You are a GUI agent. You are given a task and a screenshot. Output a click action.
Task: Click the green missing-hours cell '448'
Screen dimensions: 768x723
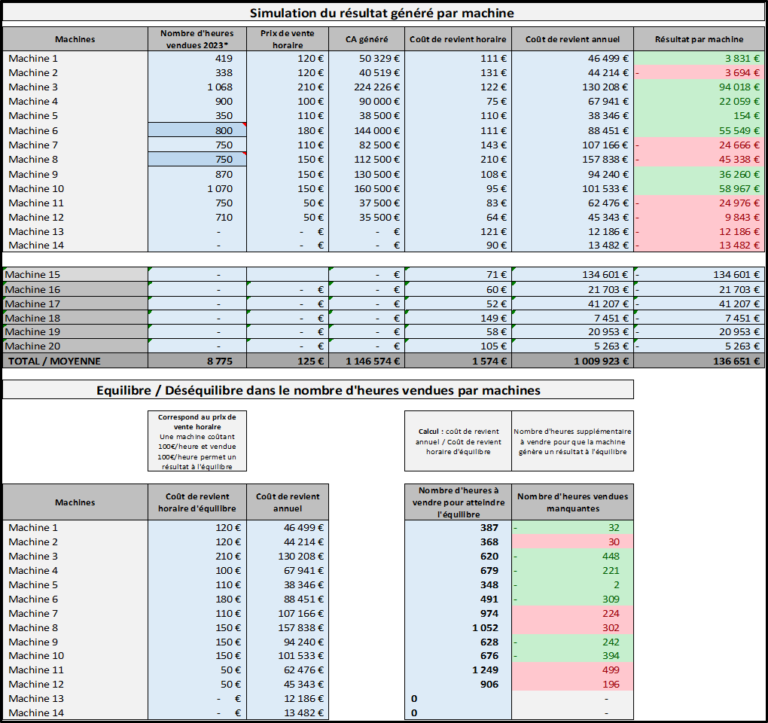(572, 556)
